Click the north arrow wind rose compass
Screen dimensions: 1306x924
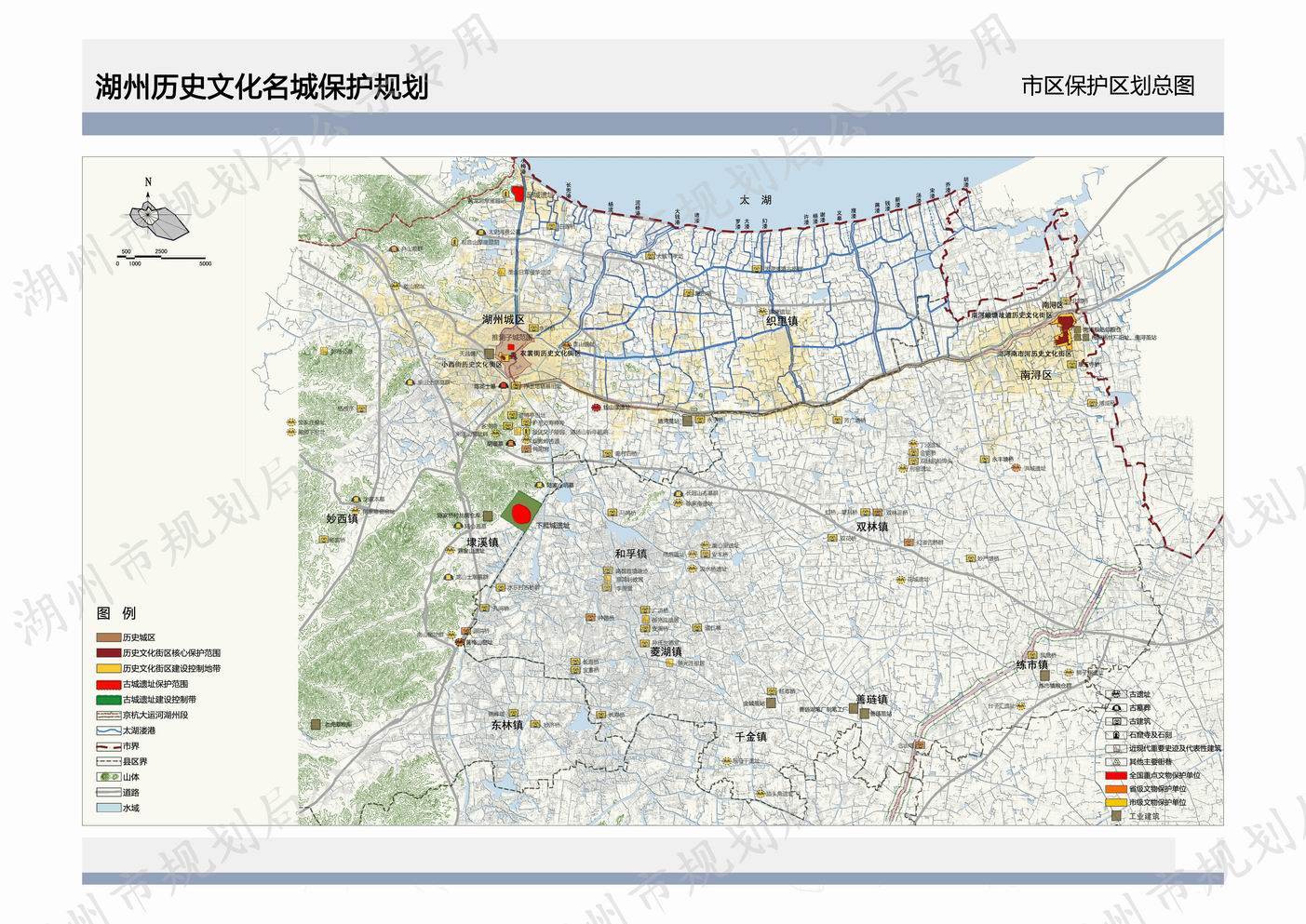pyautogui.click(x=157, y=217)
